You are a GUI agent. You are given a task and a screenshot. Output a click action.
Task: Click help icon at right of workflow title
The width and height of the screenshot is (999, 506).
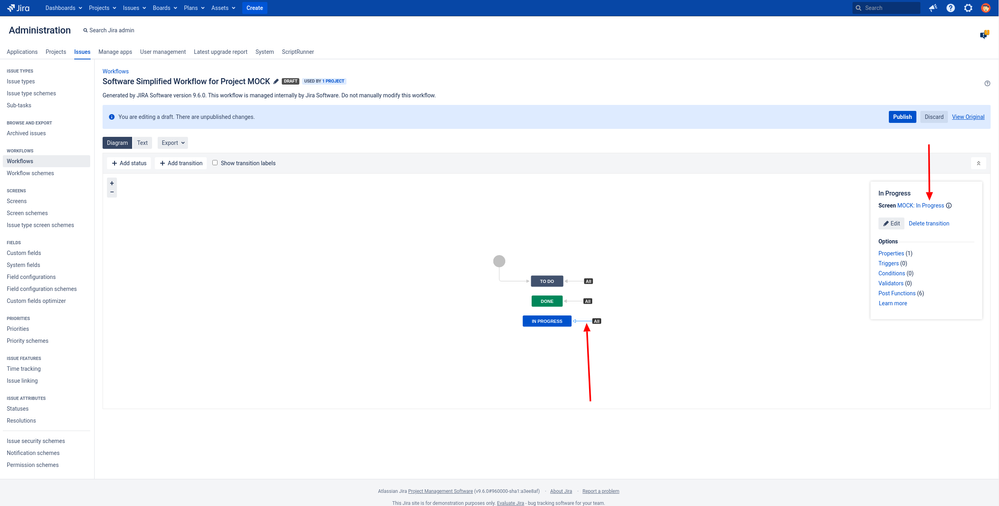click(987, 83)
